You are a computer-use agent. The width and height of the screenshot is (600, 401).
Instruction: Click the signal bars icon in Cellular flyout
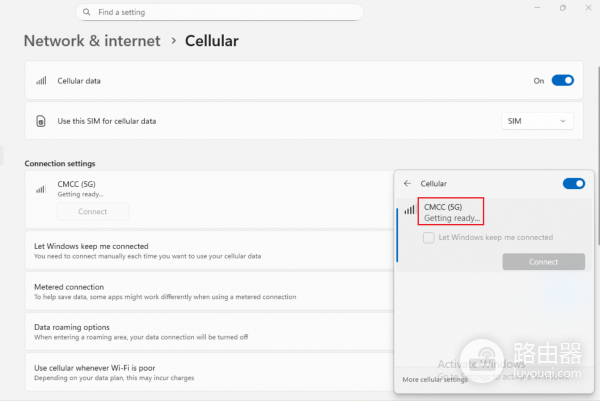click(409, 210)
